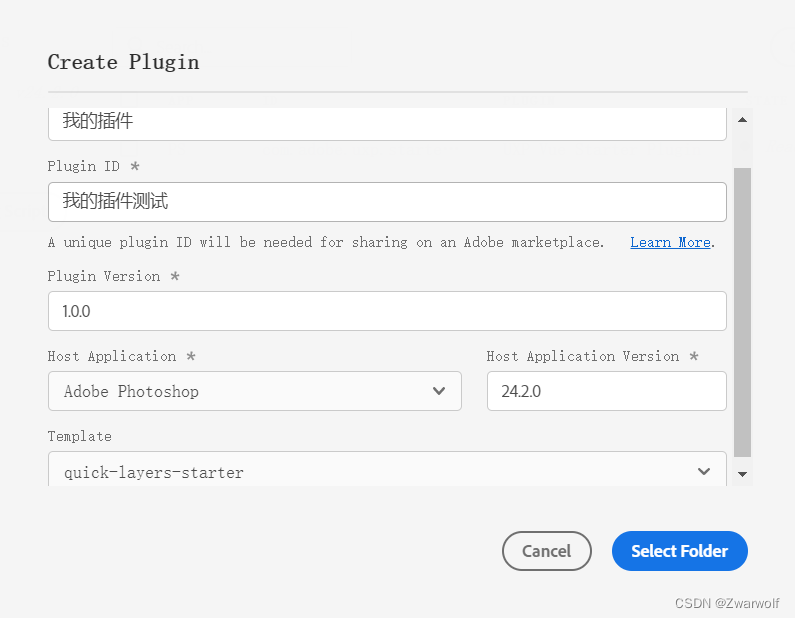Click the vertical scrollbar thumb
This screenshot has width=795, height=618.
742,312
